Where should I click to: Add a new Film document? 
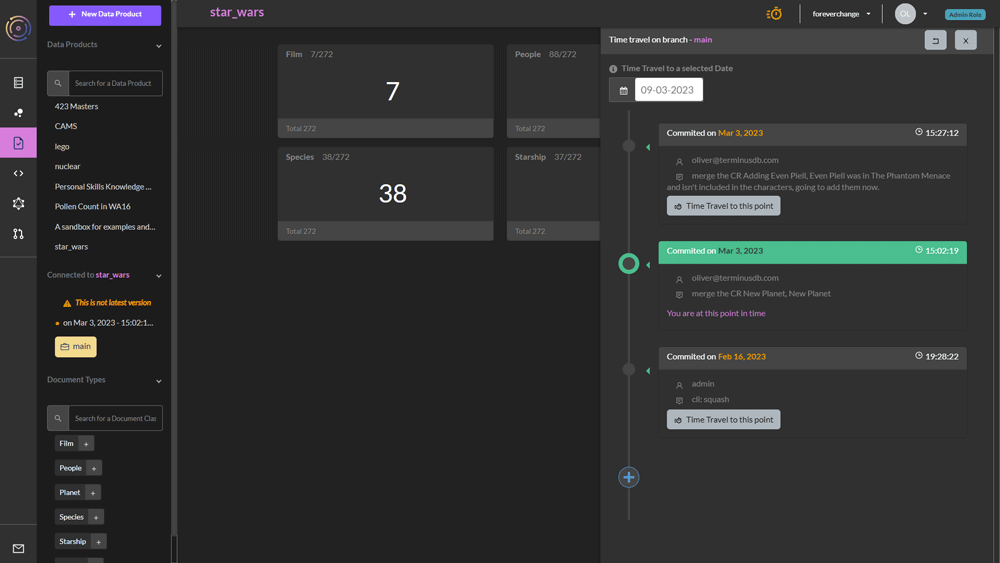coord(86,444)
